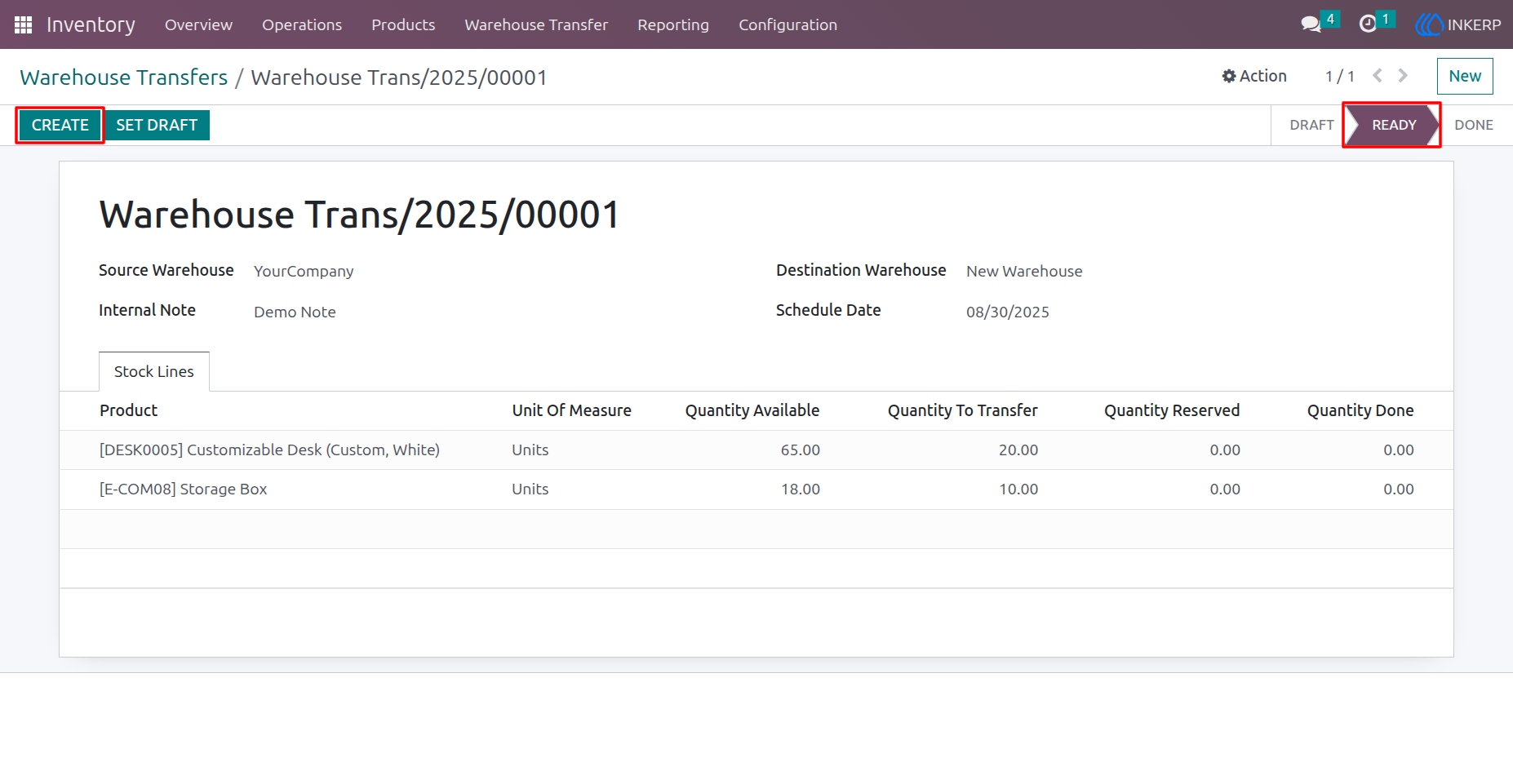1513x784 pixels.
Task: Open the activities clock icon
Action: [x=1368, y=24]
